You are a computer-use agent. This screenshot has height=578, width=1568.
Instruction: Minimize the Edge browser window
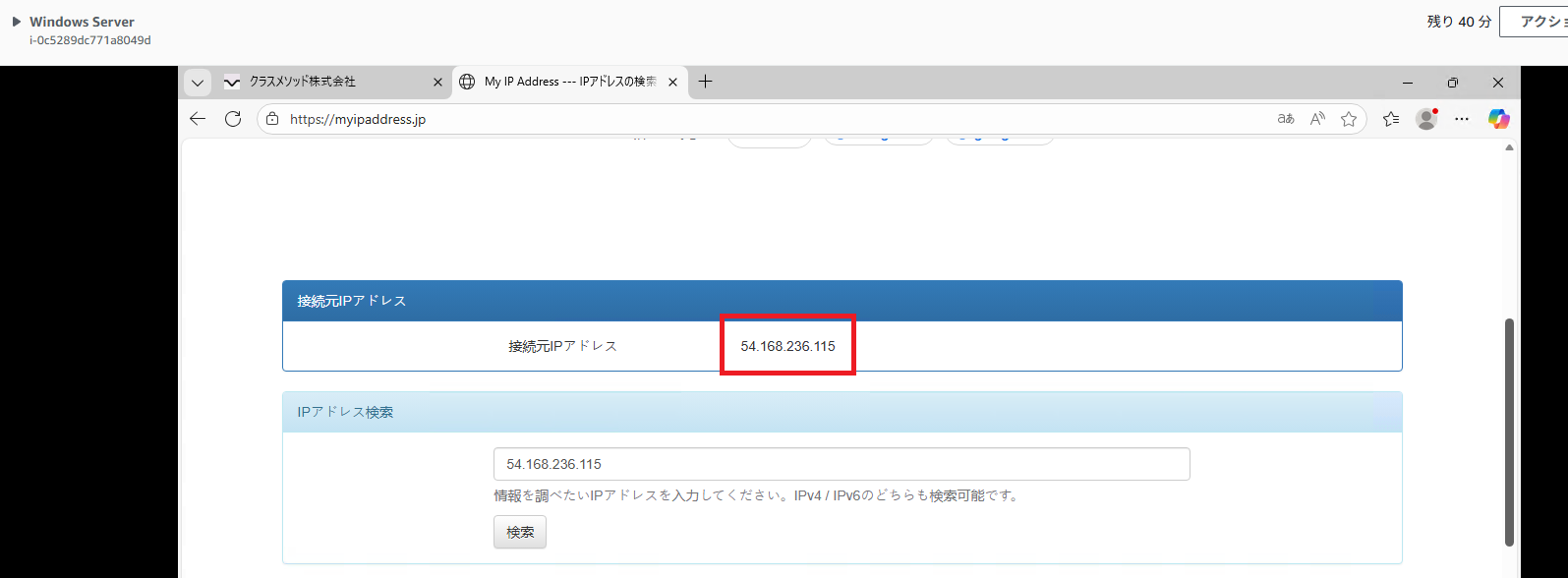tap(1408, 83)
